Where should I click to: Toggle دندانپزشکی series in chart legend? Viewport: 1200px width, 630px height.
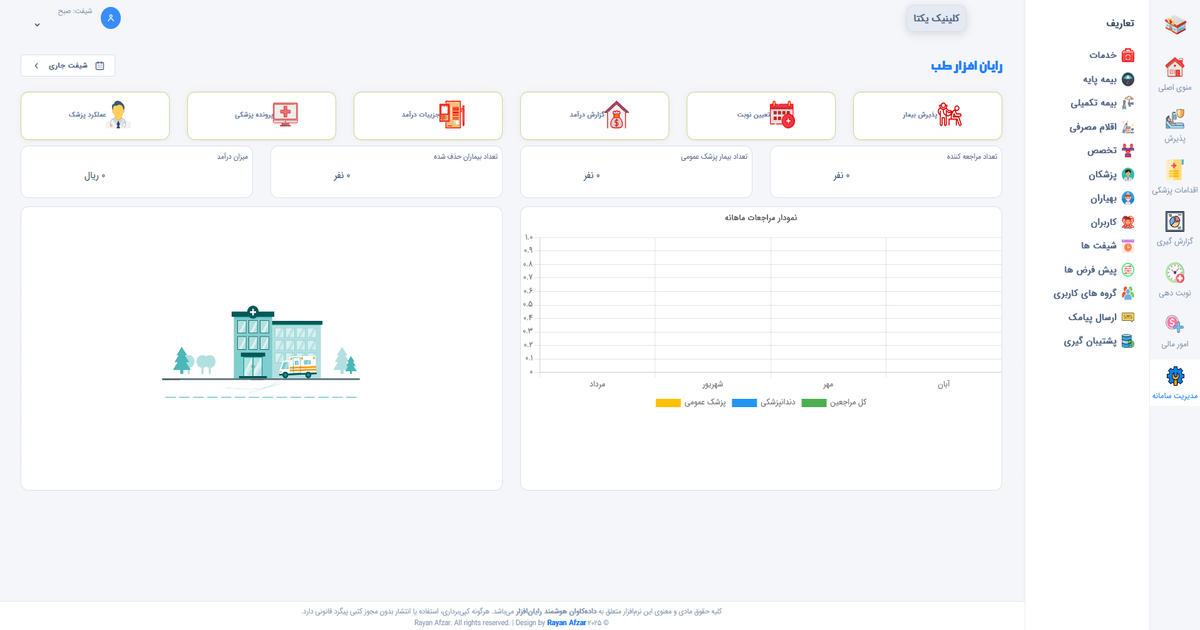click(x=764, y=402)
